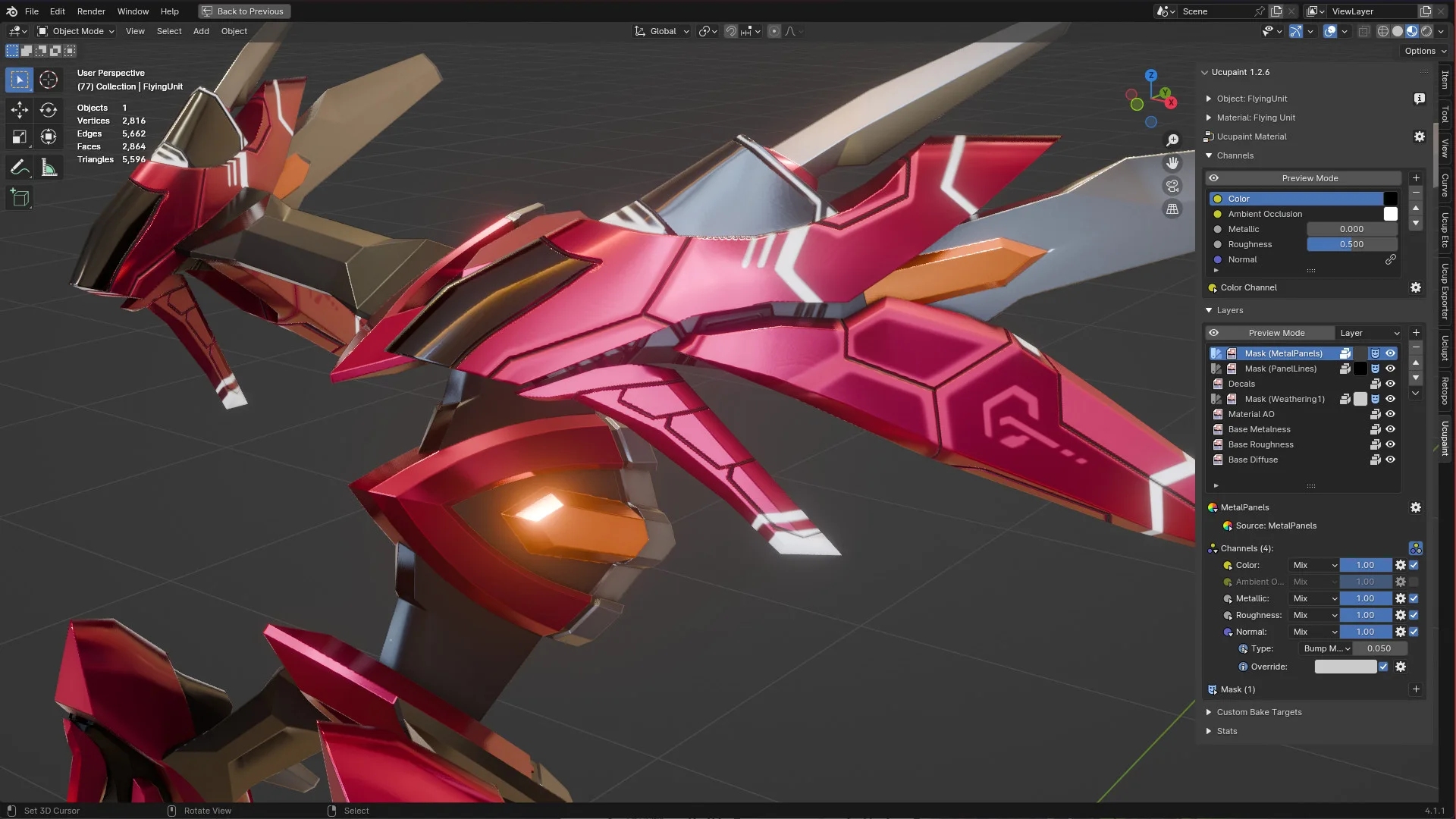Disable the checkbox next to the Roughness channel
This screenshot has width=1456, height=819.
(1414, 615)
